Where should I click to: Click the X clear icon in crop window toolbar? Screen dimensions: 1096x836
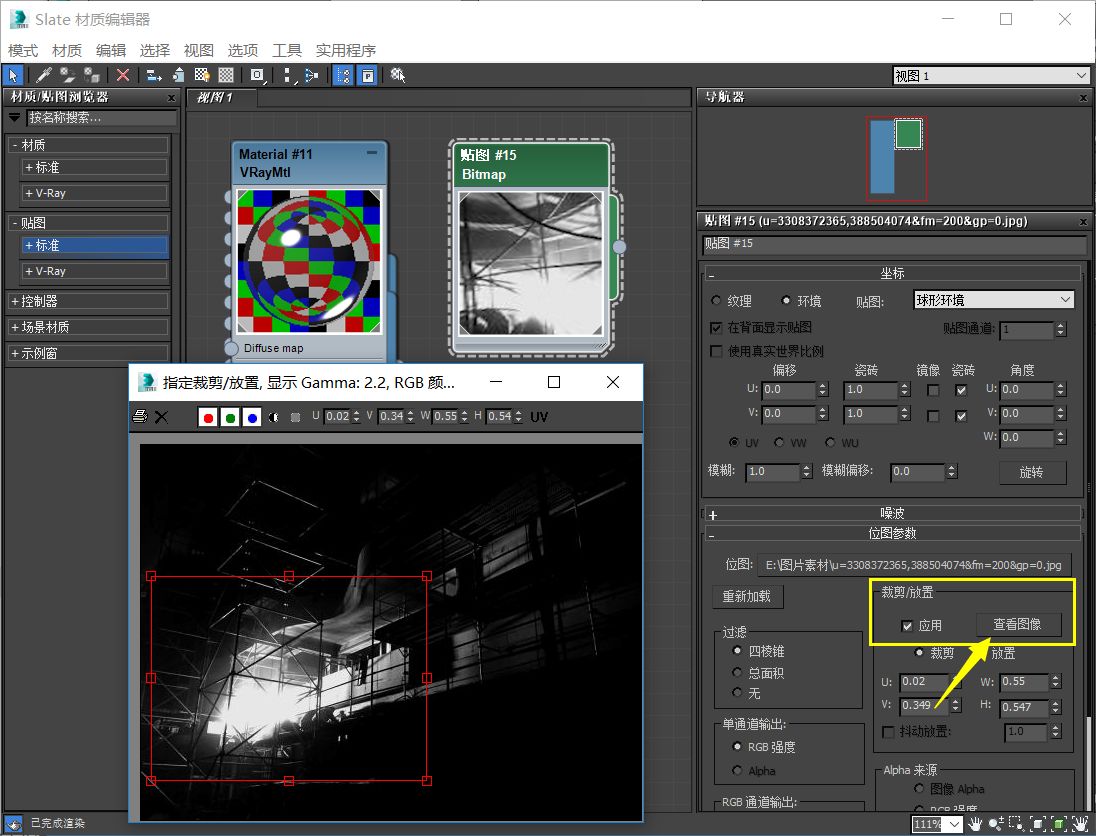coord(161,417)
